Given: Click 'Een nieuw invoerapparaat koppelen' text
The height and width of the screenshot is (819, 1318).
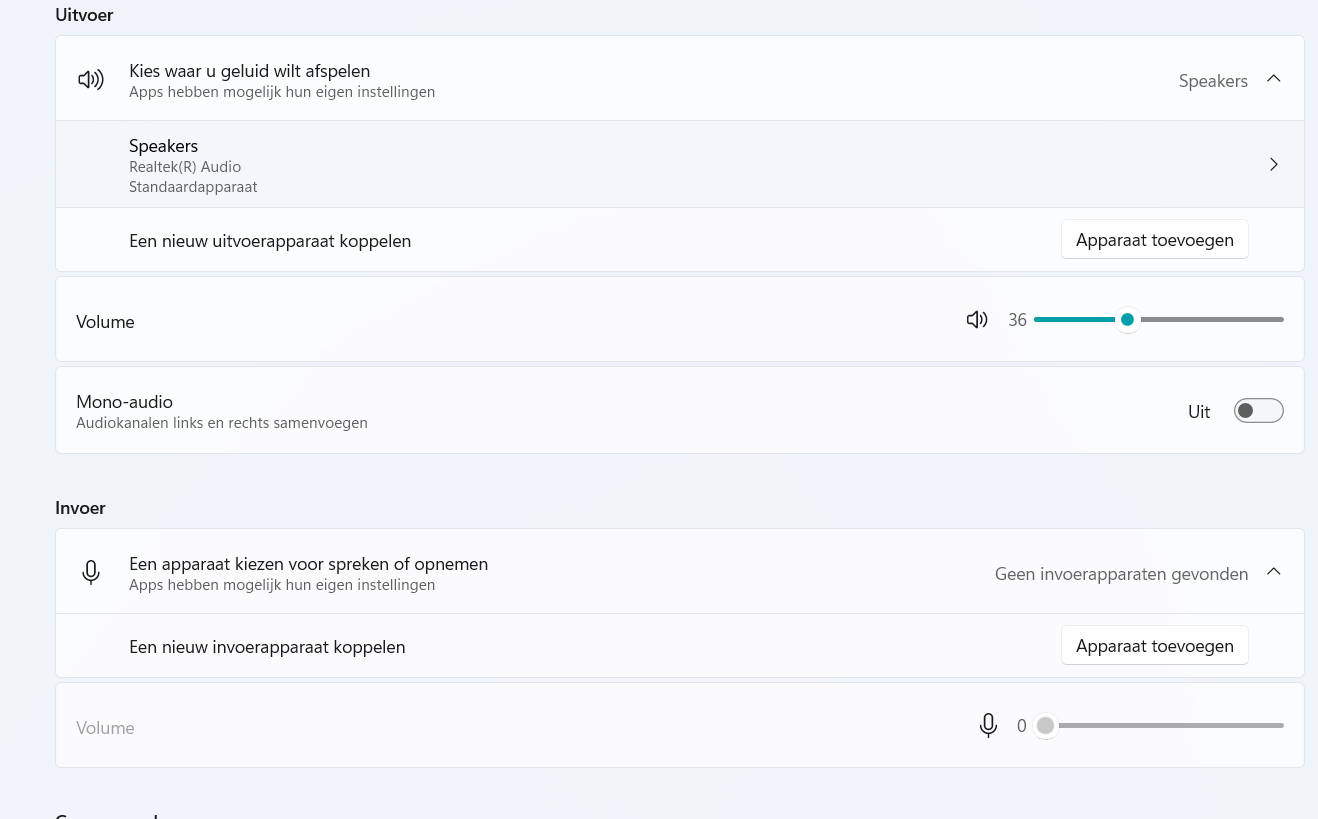Looking at the screenshot, I should click(267, 647).
